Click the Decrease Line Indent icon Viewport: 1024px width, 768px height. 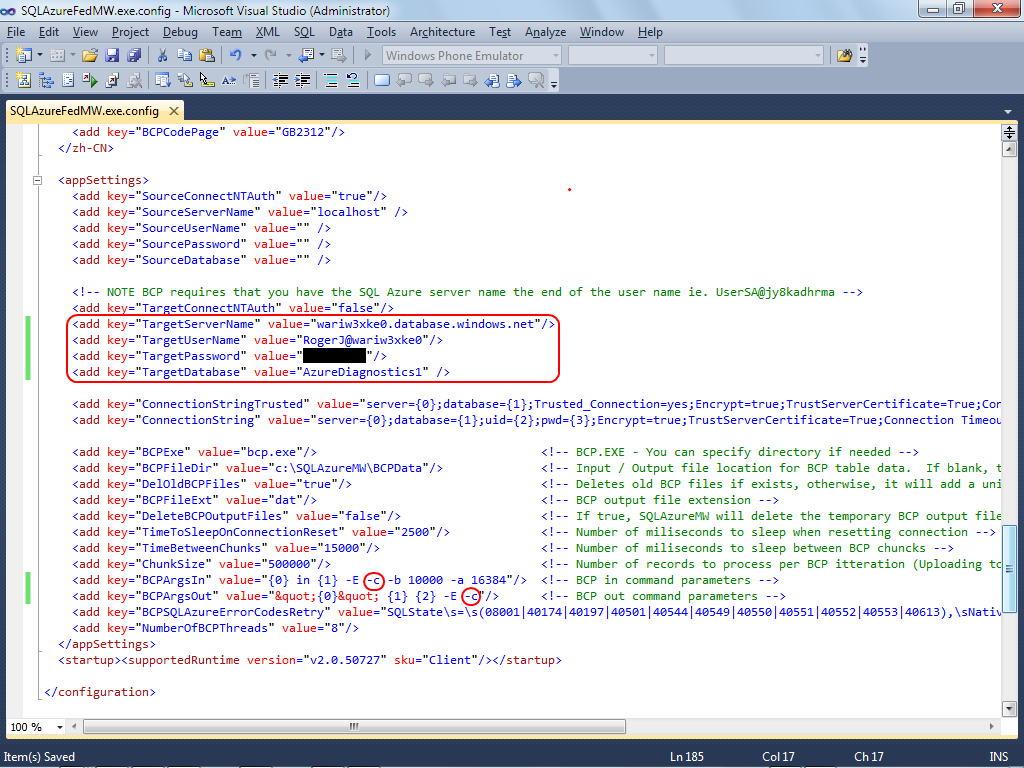[280, 80]
